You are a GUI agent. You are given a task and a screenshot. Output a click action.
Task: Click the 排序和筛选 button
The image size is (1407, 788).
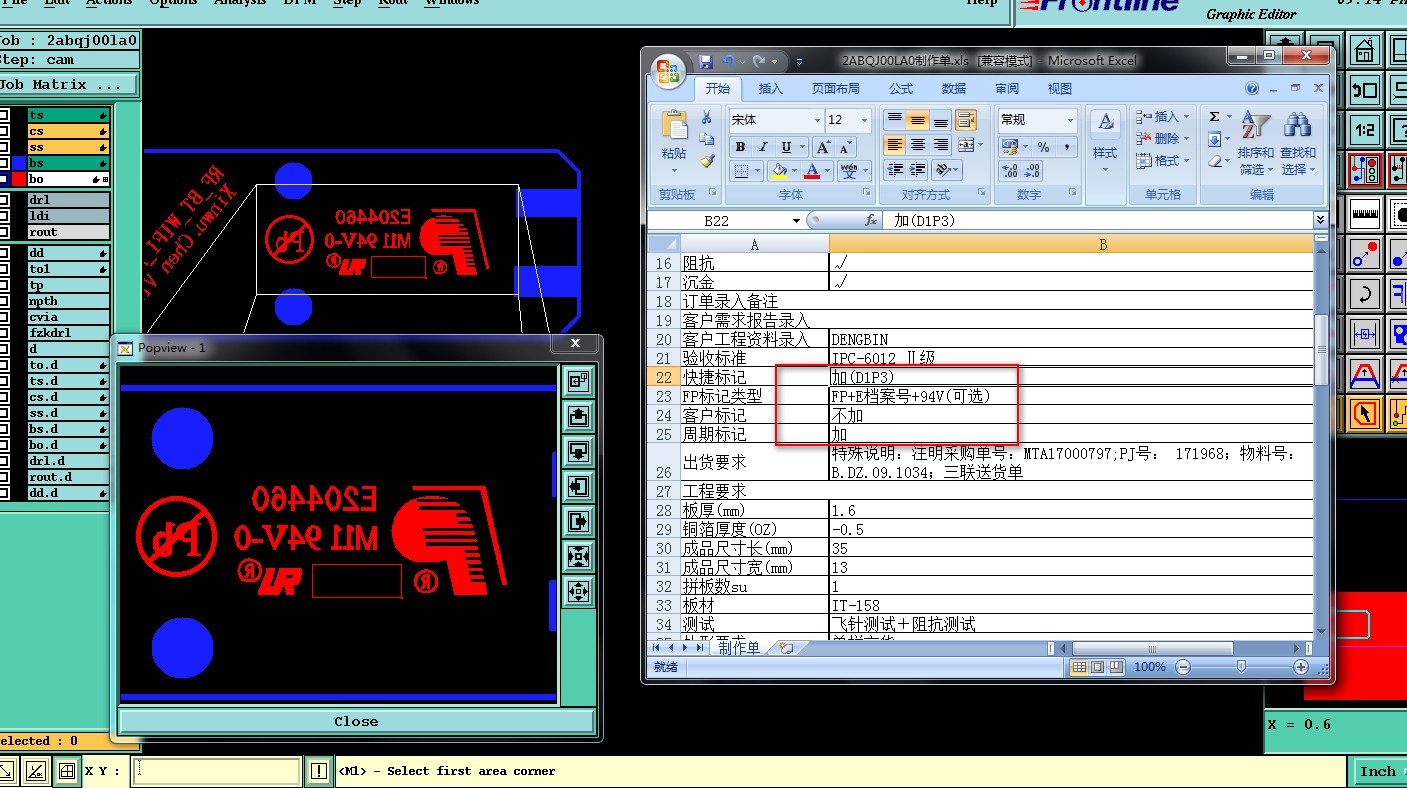pyautogui.click(x=1255, y=142)
